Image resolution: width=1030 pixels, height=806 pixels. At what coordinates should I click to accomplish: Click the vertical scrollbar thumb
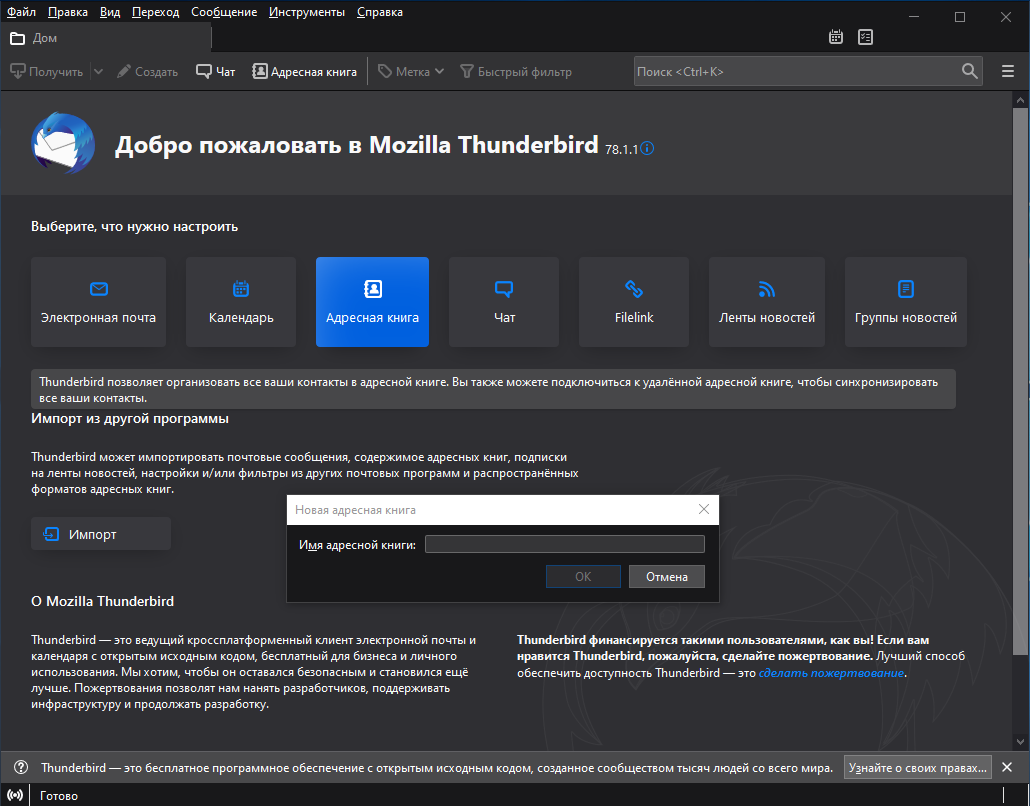1020,381
